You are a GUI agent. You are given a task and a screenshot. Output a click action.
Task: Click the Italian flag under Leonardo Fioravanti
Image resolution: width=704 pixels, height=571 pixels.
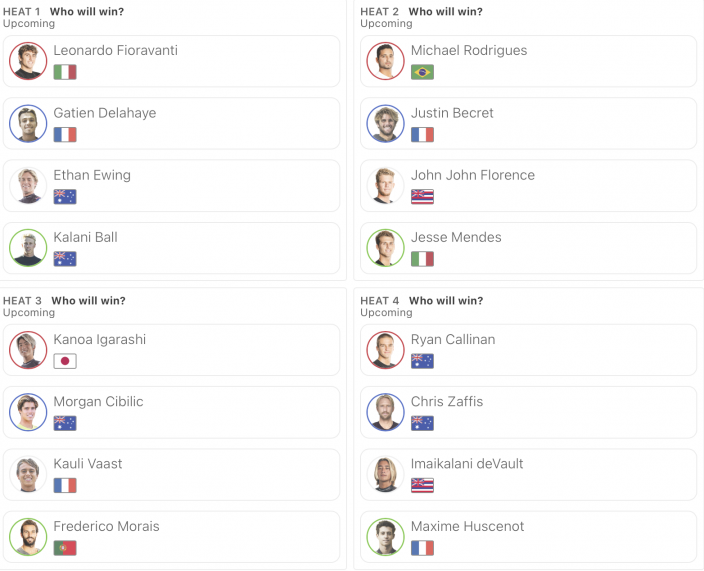(65, 72)
